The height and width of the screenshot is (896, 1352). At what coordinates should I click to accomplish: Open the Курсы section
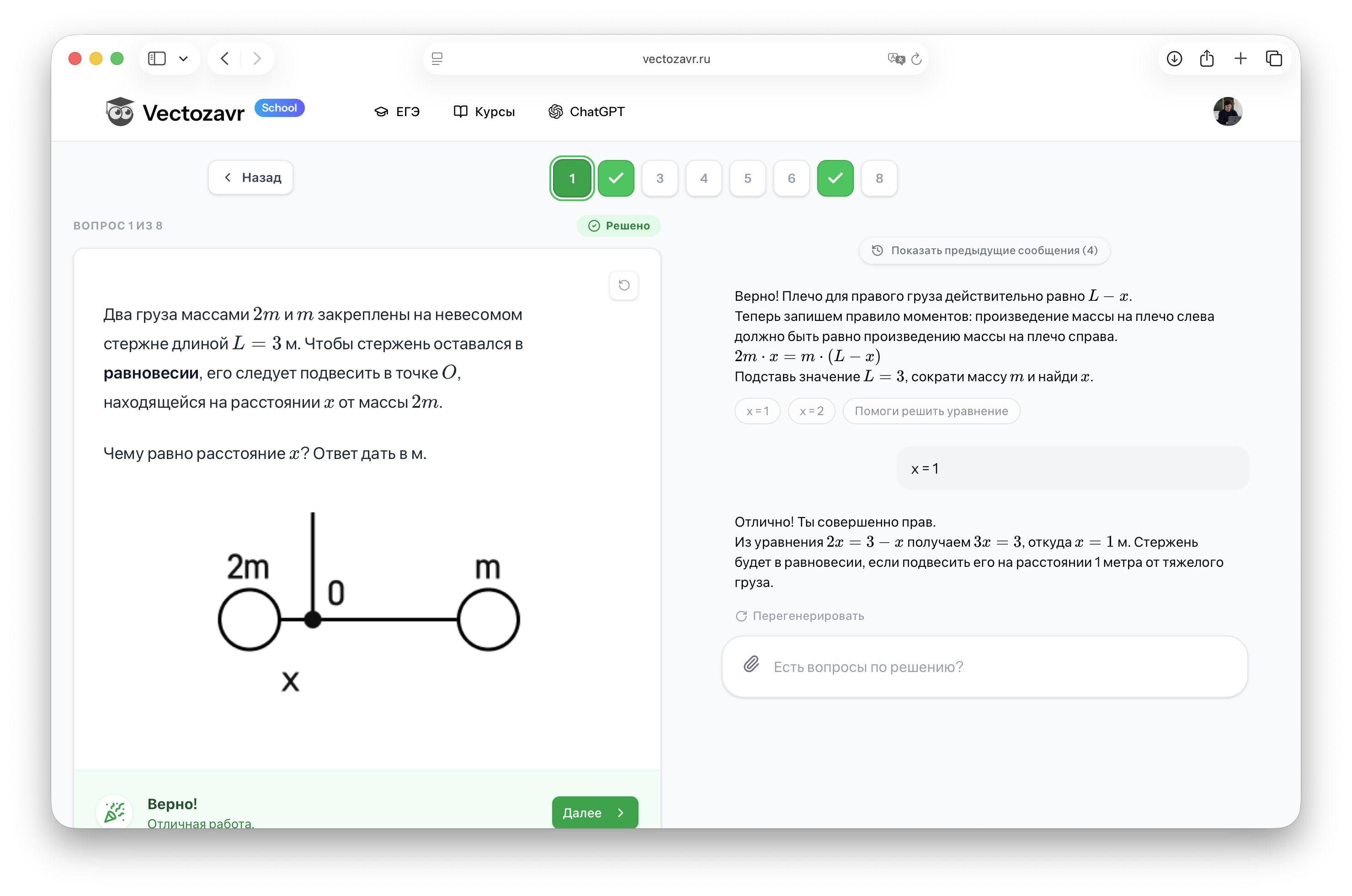(x=484, y=112)
